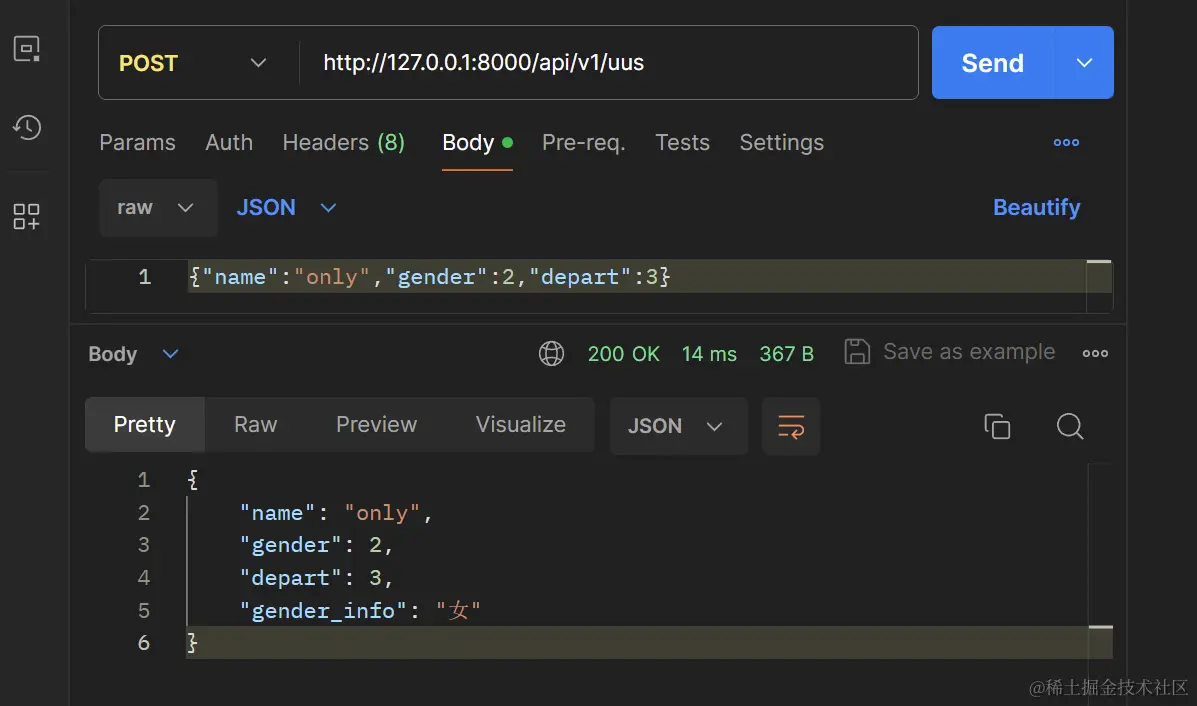The width and height of the screenshot is (1197, 706).
Task: Copy the response body icon
Action: [x=997, y=426]
